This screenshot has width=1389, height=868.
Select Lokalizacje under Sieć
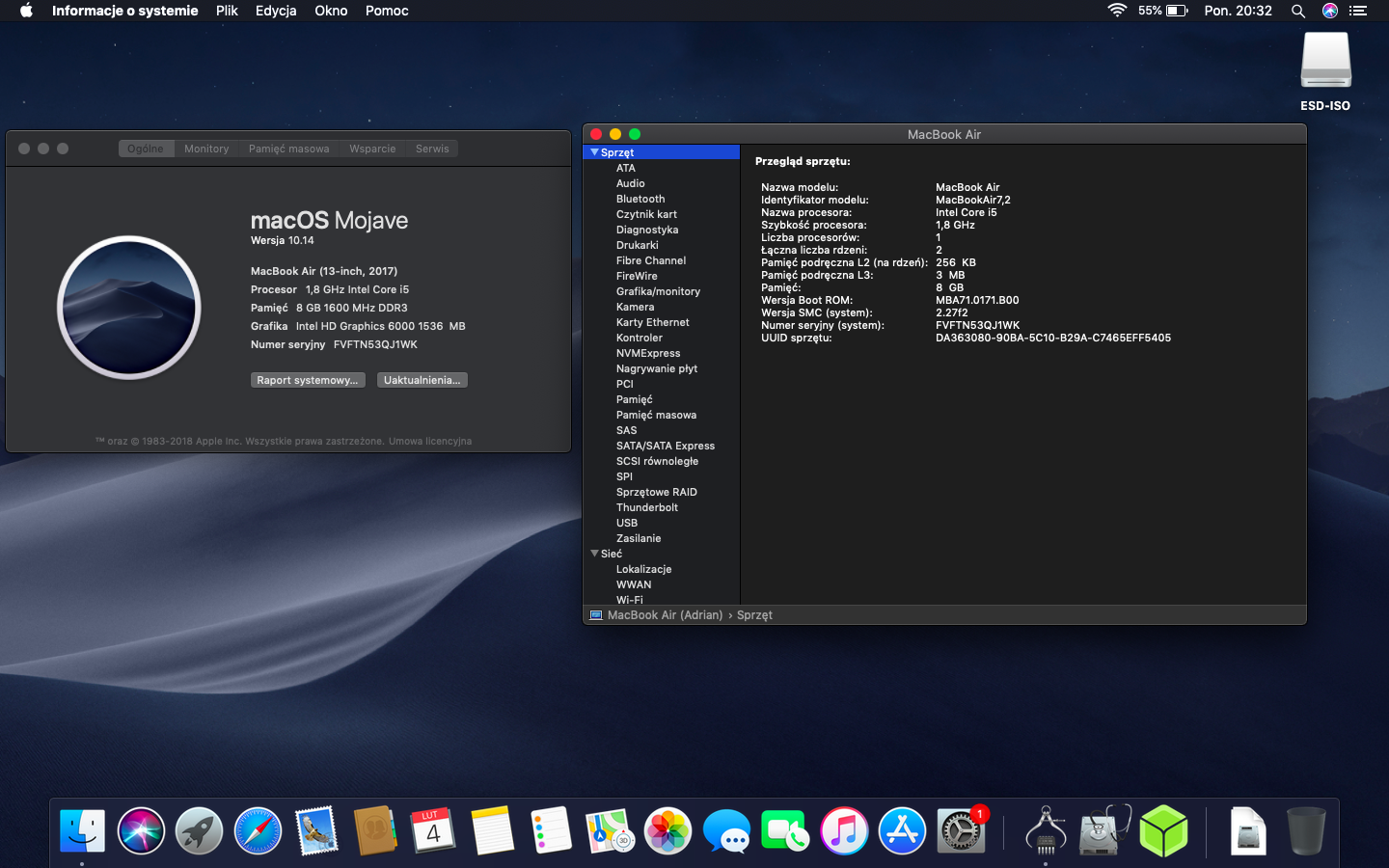(643, 569)
